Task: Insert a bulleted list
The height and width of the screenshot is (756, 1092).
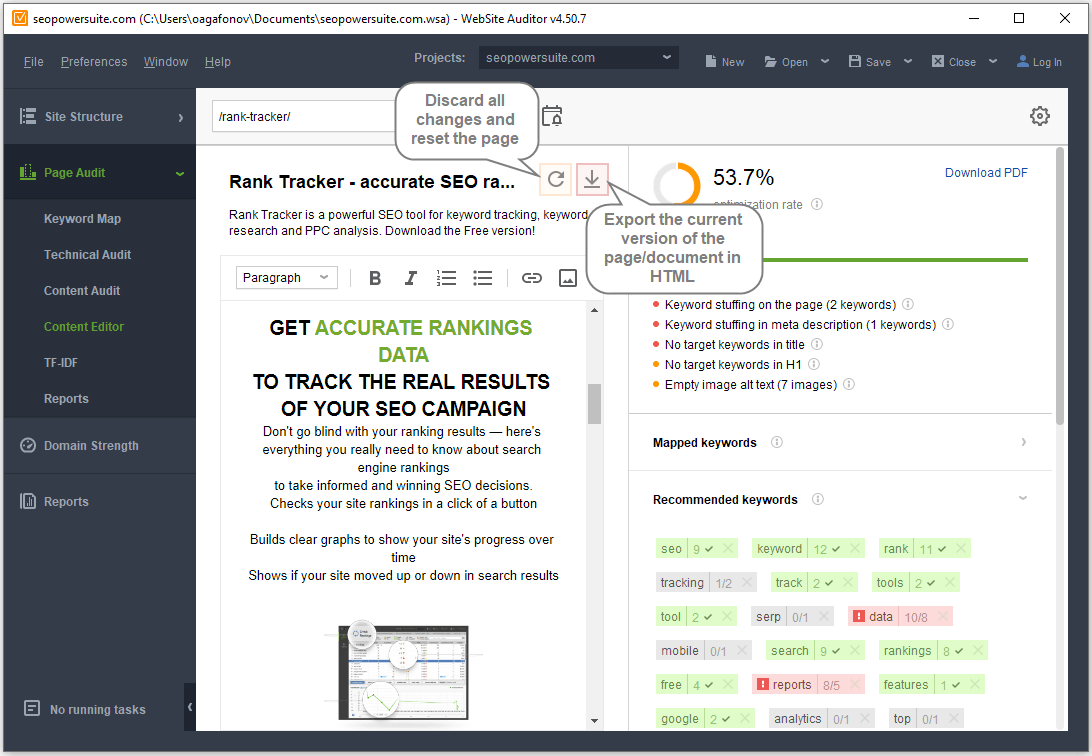Action: point(483,278)
